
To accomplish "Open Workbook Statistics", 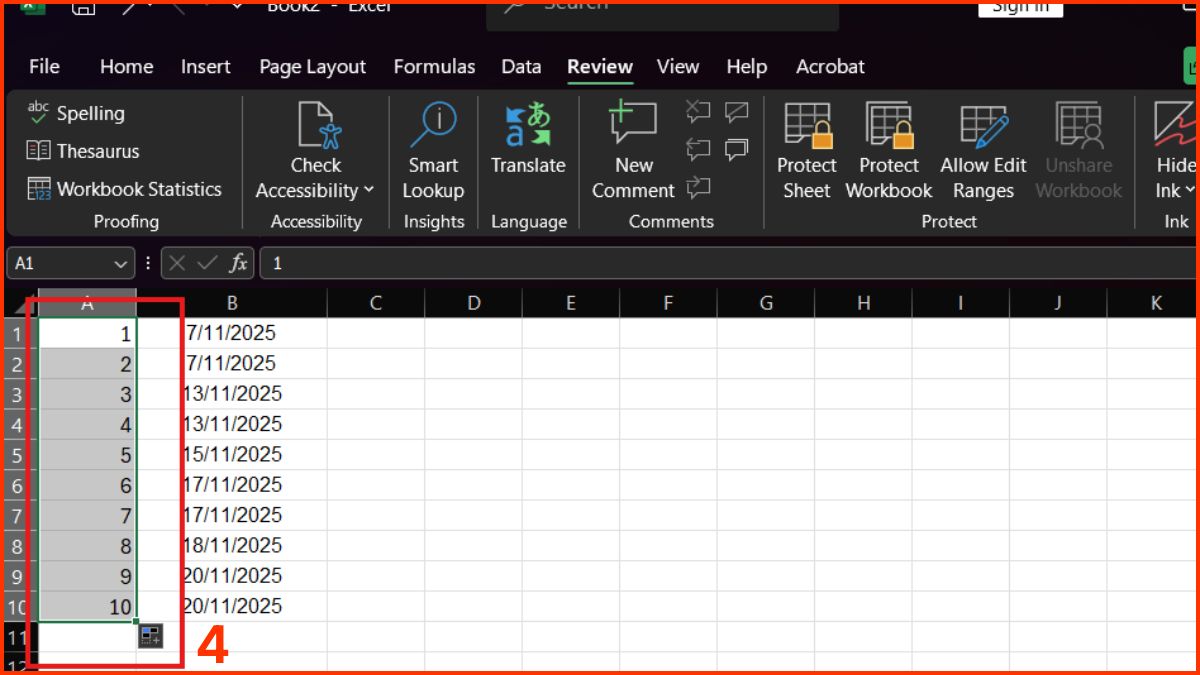I will (124, 189).
